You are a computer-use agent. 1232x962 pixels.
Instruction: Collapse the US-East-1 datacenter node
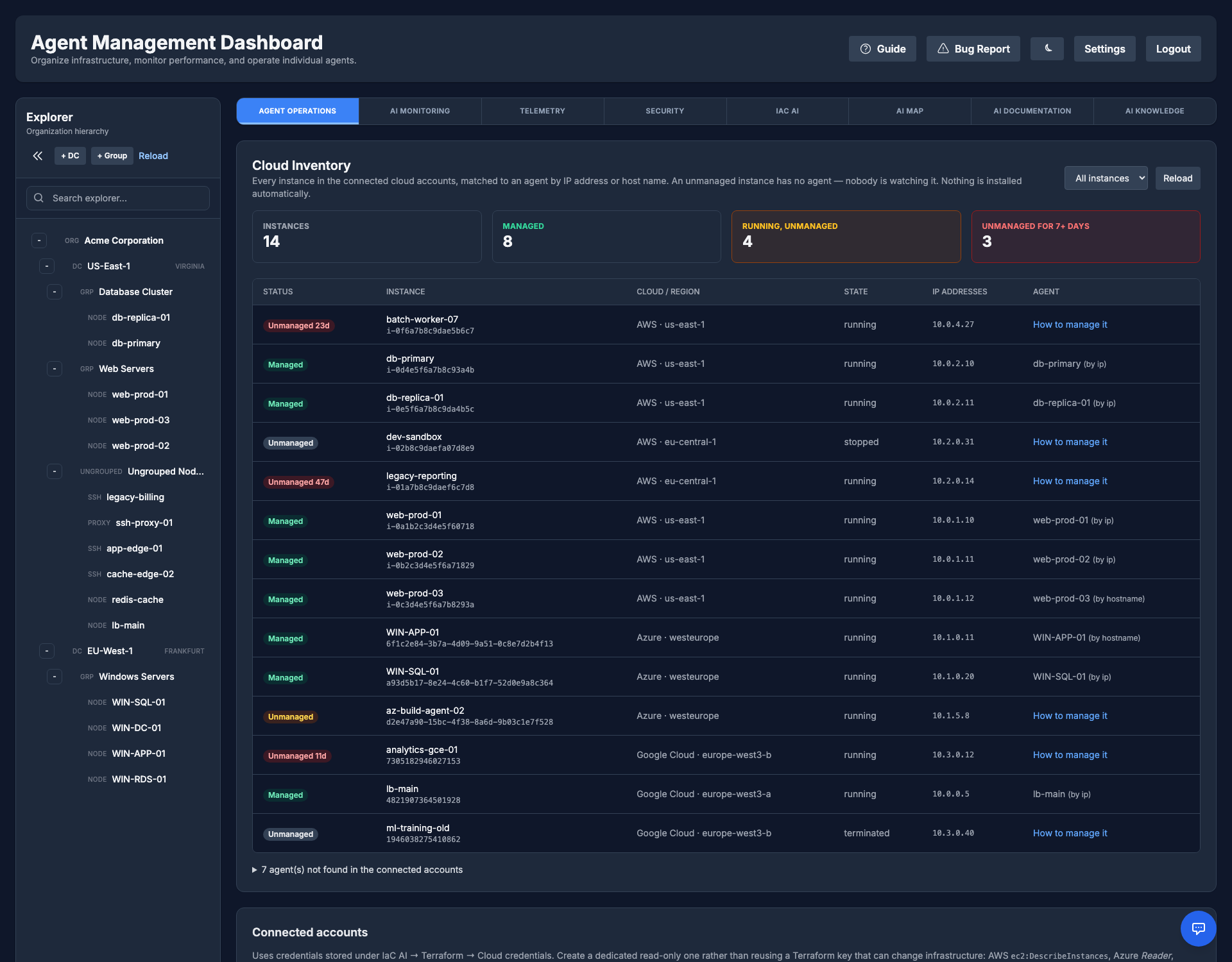47,266
